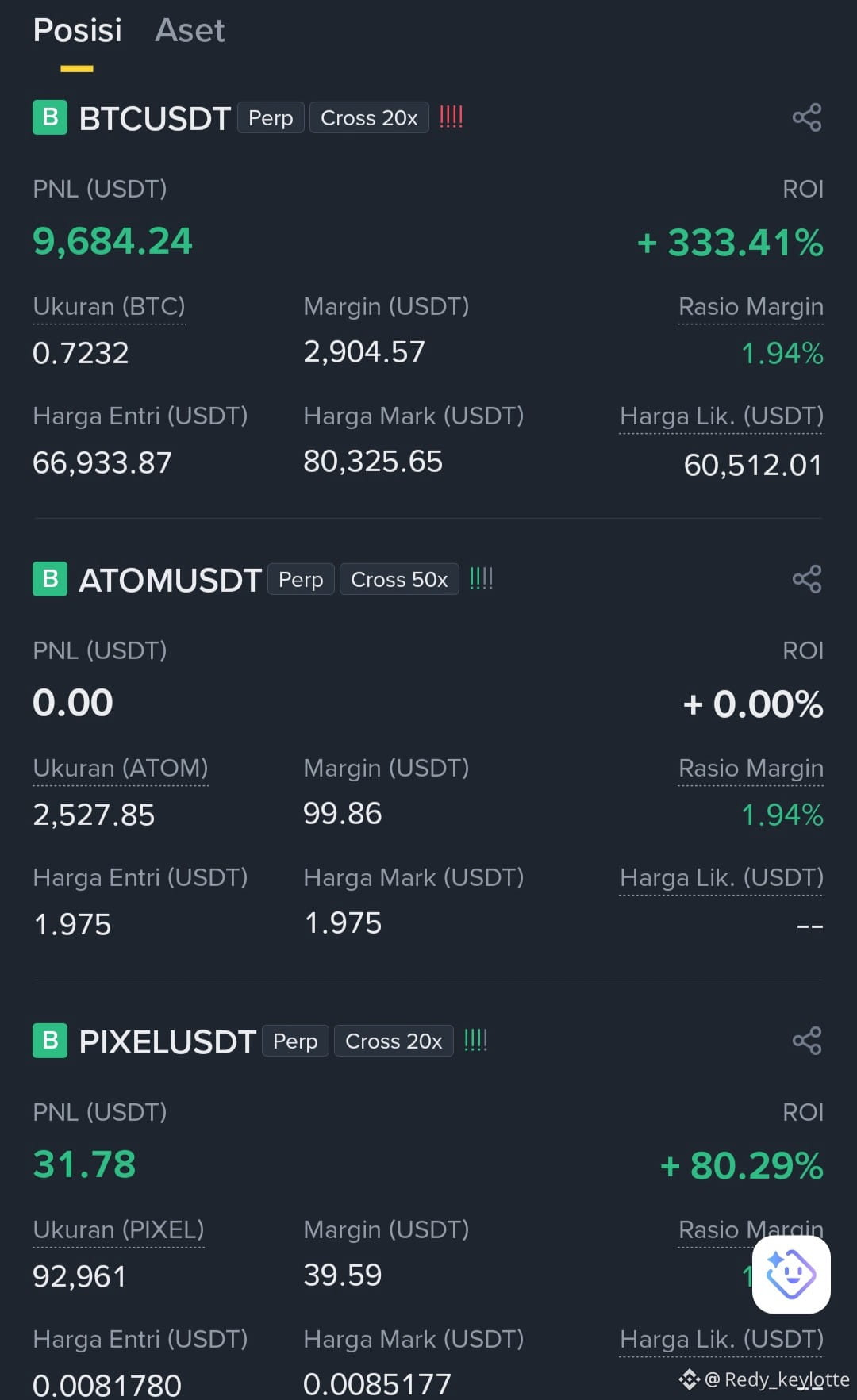The height and width of the screenshot is (1400, 857).
Task: Share the BTCUSDT position
Action: click(x=807, y=118)
